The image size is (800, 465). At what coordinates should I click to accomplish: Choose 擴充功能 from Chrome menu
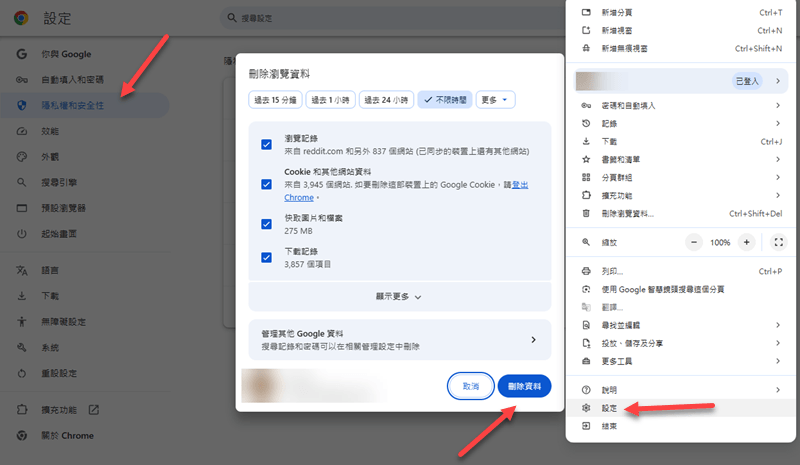coord(681,195)
